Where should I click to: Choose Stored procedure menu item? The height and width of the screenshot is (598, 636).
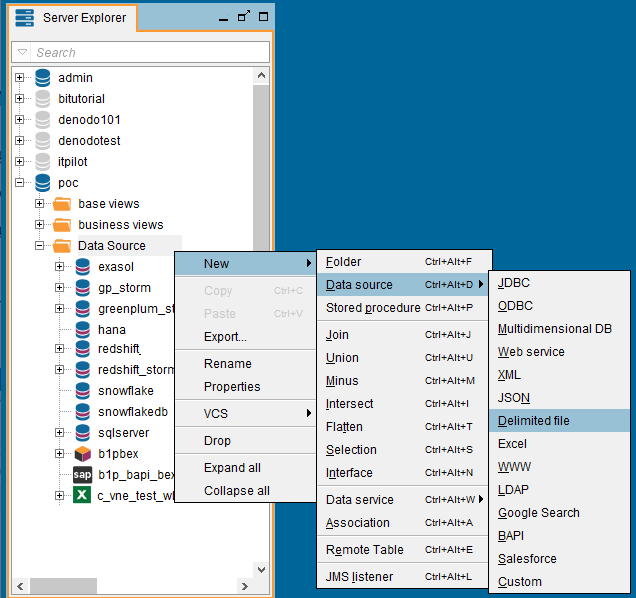coord(403,308)
